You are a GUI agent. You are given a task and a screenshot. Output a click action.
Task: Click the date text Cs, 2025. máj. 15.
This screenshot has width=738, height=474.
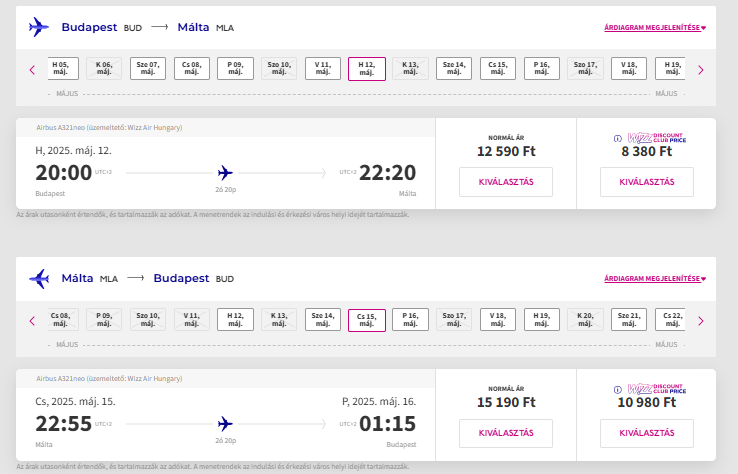75,402
